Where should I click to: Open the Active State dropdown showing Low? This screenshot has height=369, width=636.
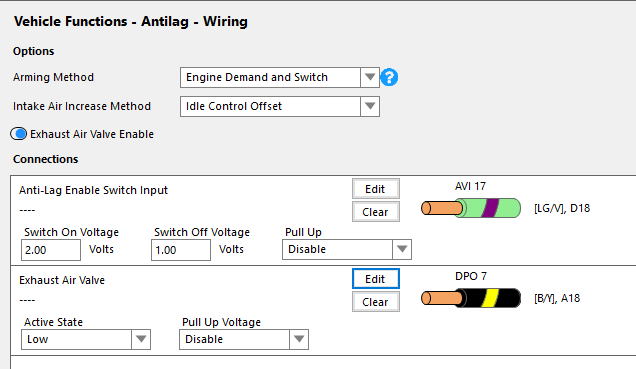pyautogui.click(x=86, y=339)
